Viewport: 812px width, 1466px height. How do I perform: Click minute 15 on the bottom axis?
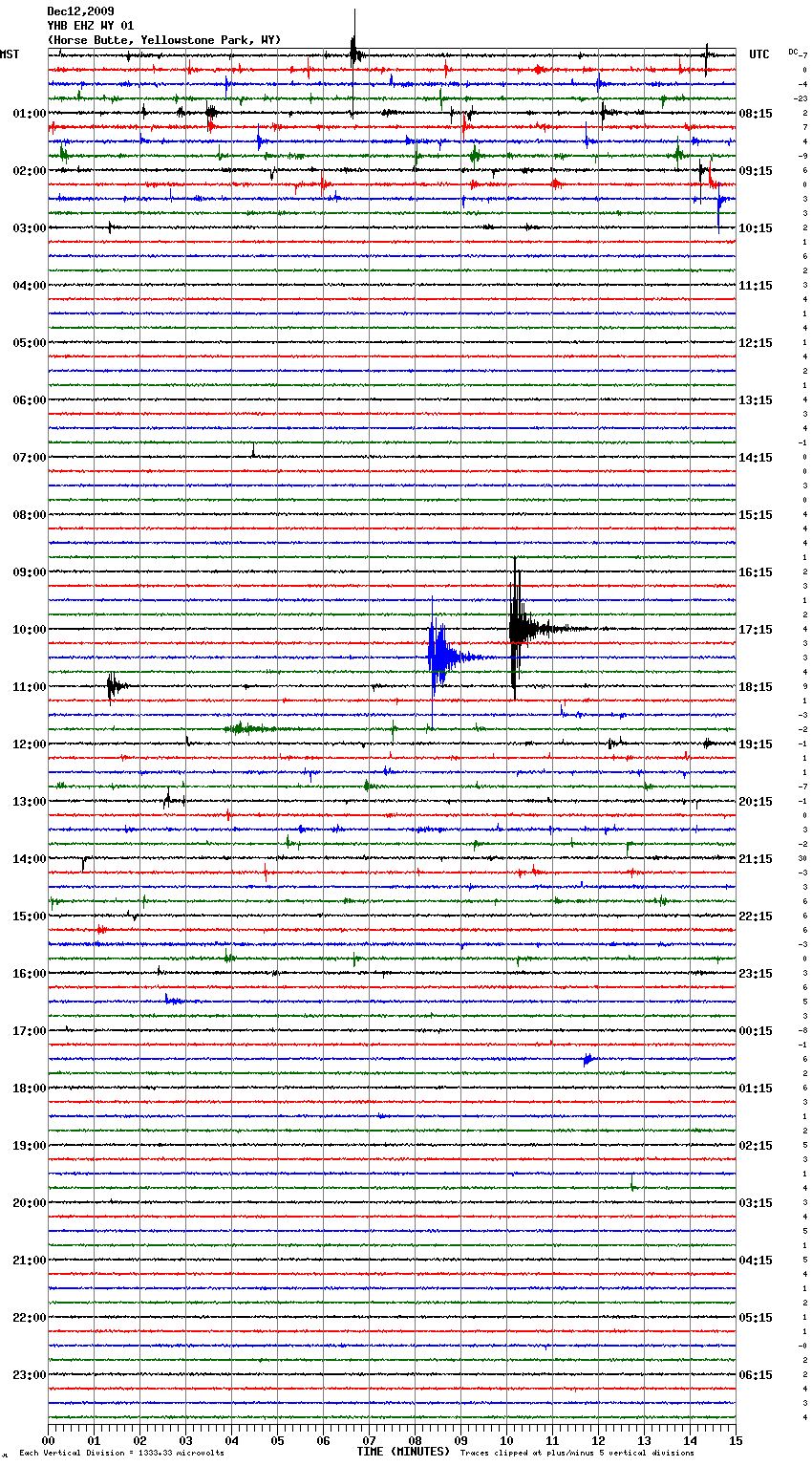736,1440
